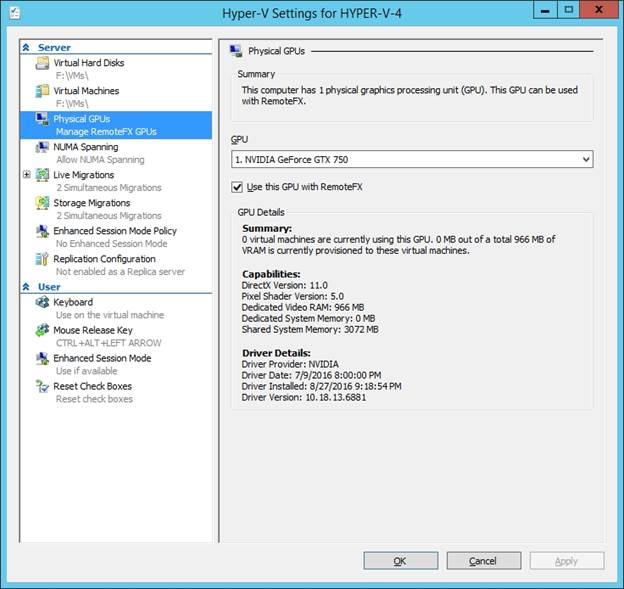Collapse the User section

[26, 287]
